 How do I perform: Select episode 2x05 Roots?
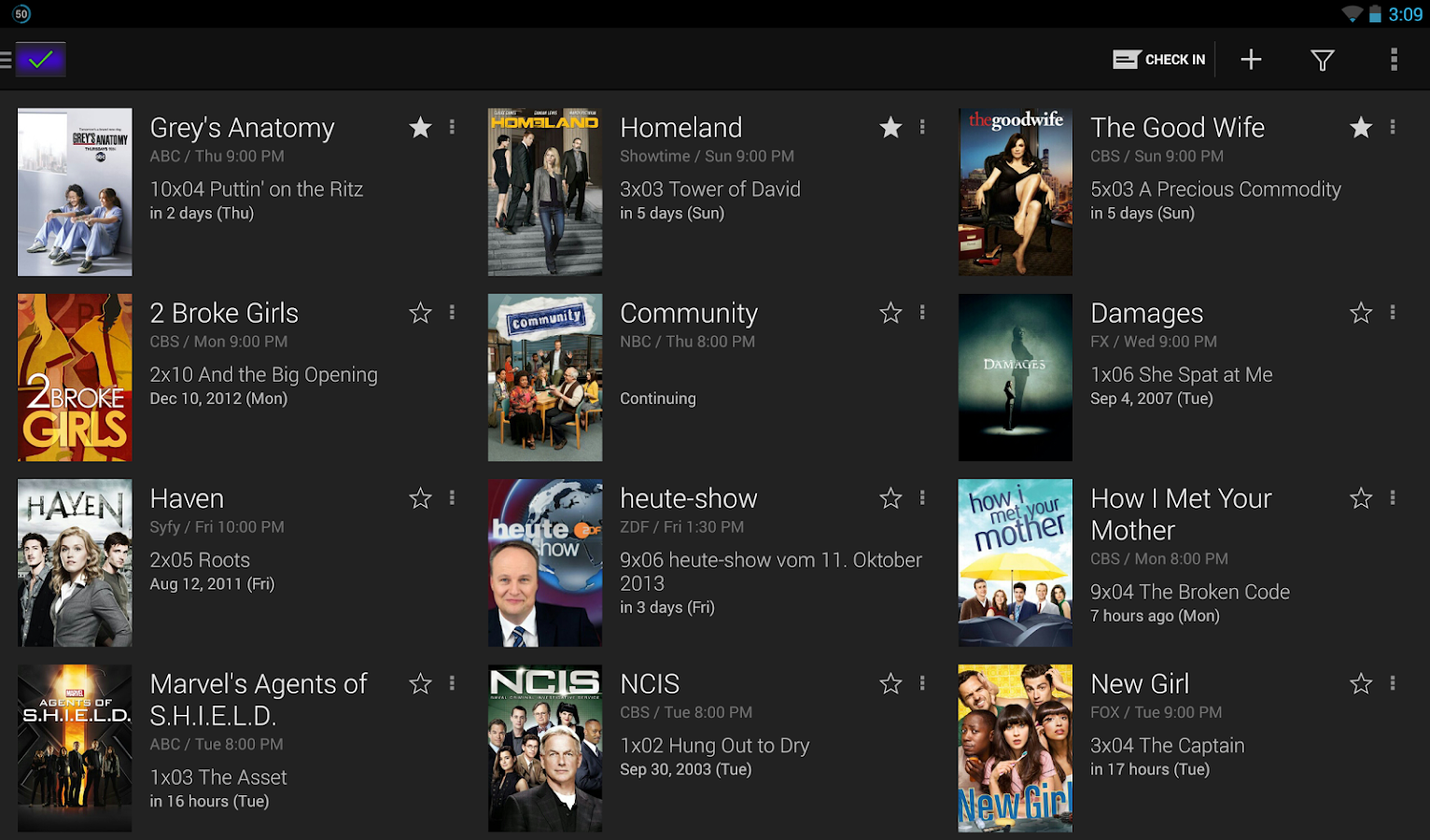coord(200,560)
